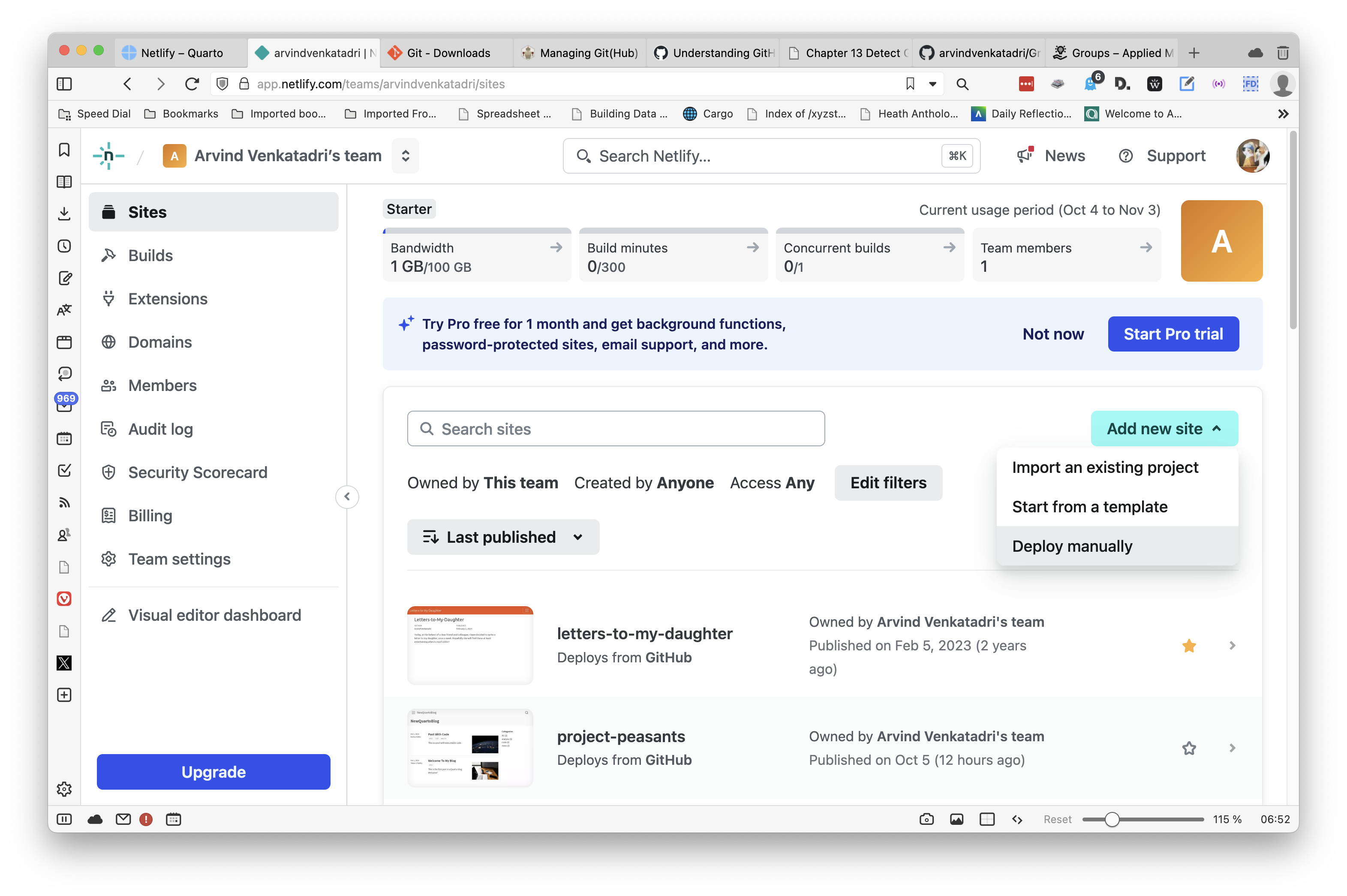Image resolution: width=1347 pixels, height=896 pixels.
Task: Click the Start Pro trial button
Action: coord(1173,334)
